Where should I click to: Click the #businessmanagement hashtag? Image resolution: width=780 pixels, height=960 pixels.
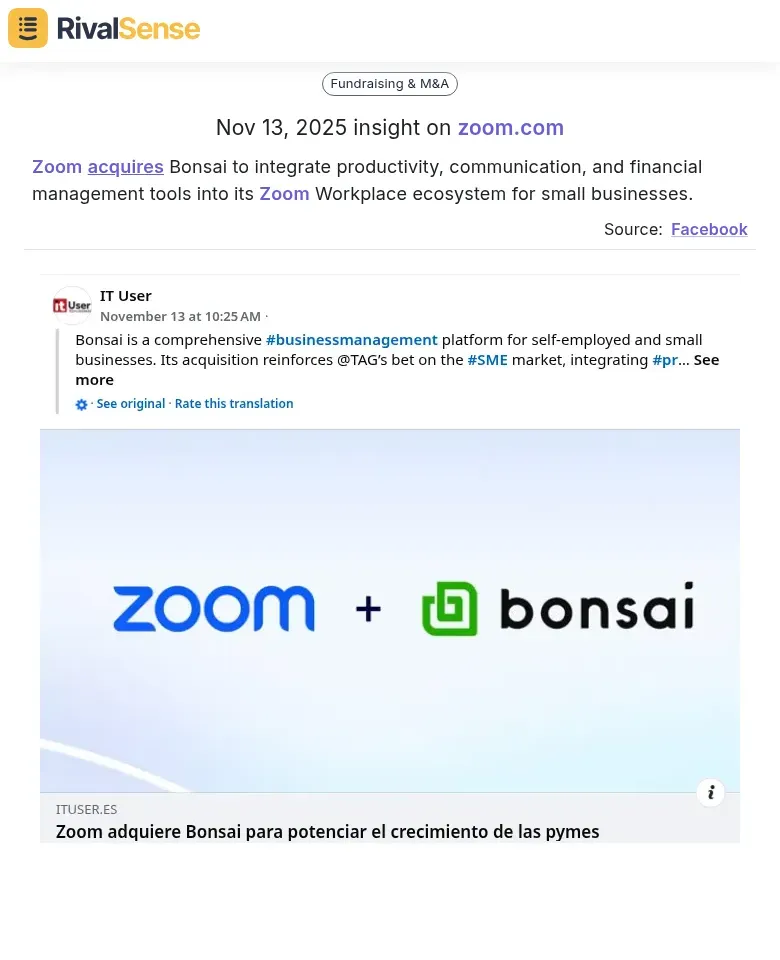[352, 339]
